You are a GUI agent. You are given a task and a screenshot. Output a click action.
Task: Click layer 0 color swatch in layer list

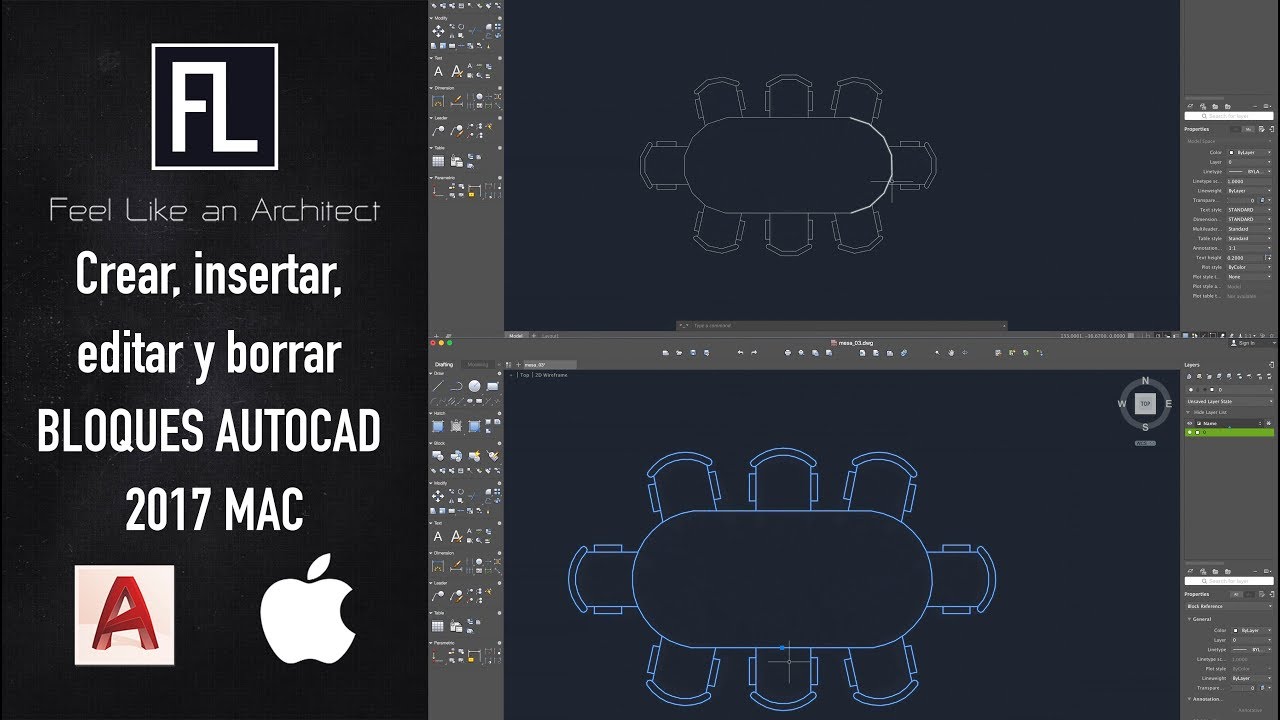click(x=1197, y=432)
